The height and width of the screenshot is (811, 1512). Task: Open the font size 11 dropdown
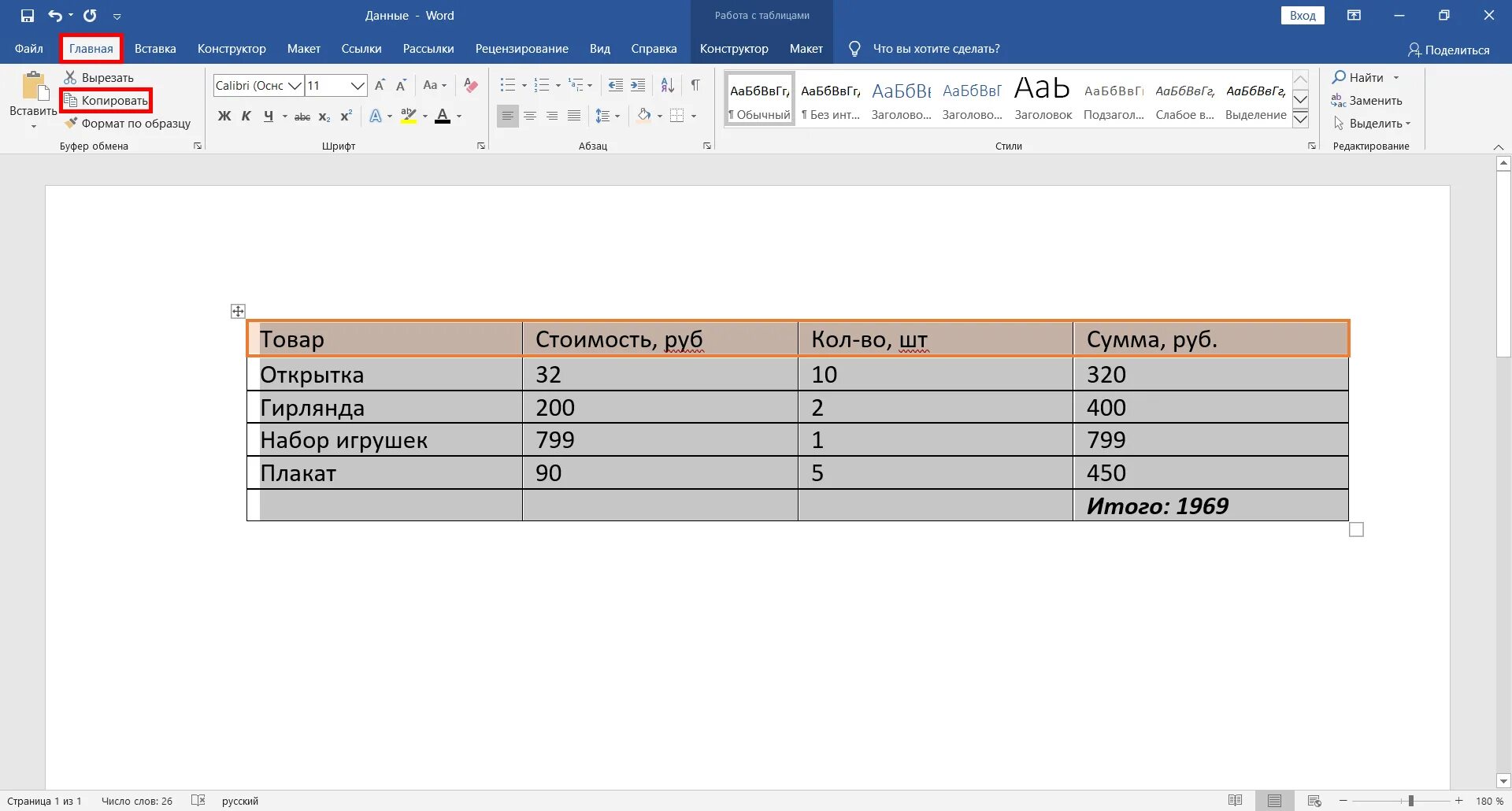click(x=358, y=85)
